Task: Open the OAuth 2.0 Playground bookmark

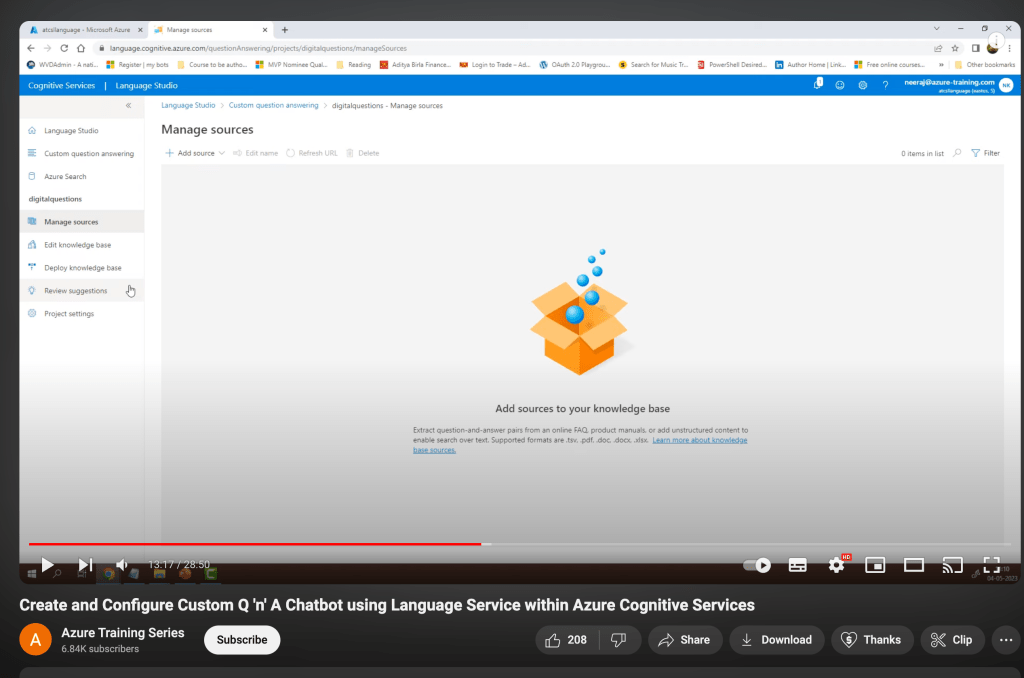Action: [x=575, y=65]
